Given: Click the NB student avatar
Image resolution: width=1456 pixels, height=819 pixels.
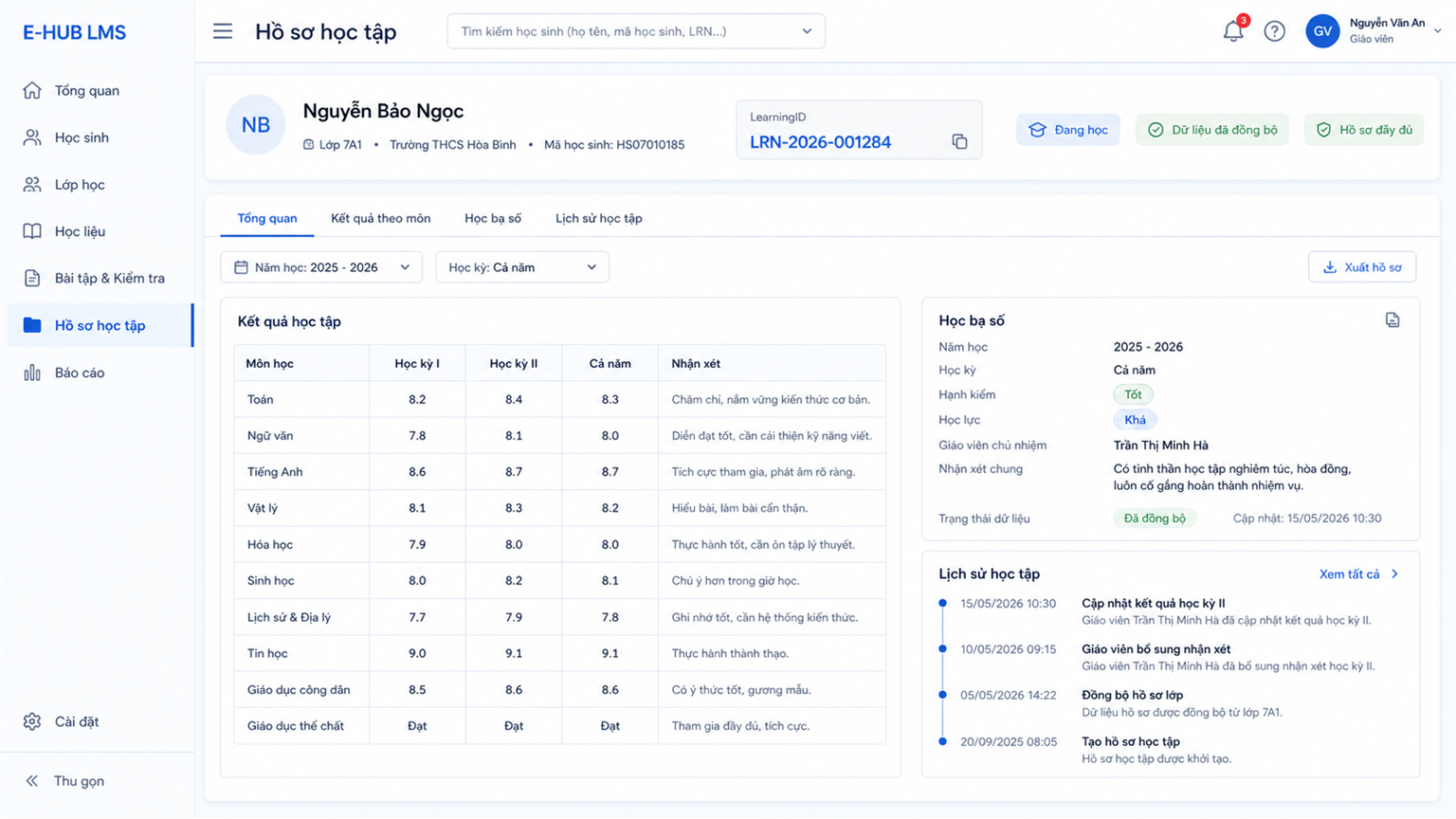Looking at the screenshot, I should tap(256, 125).
